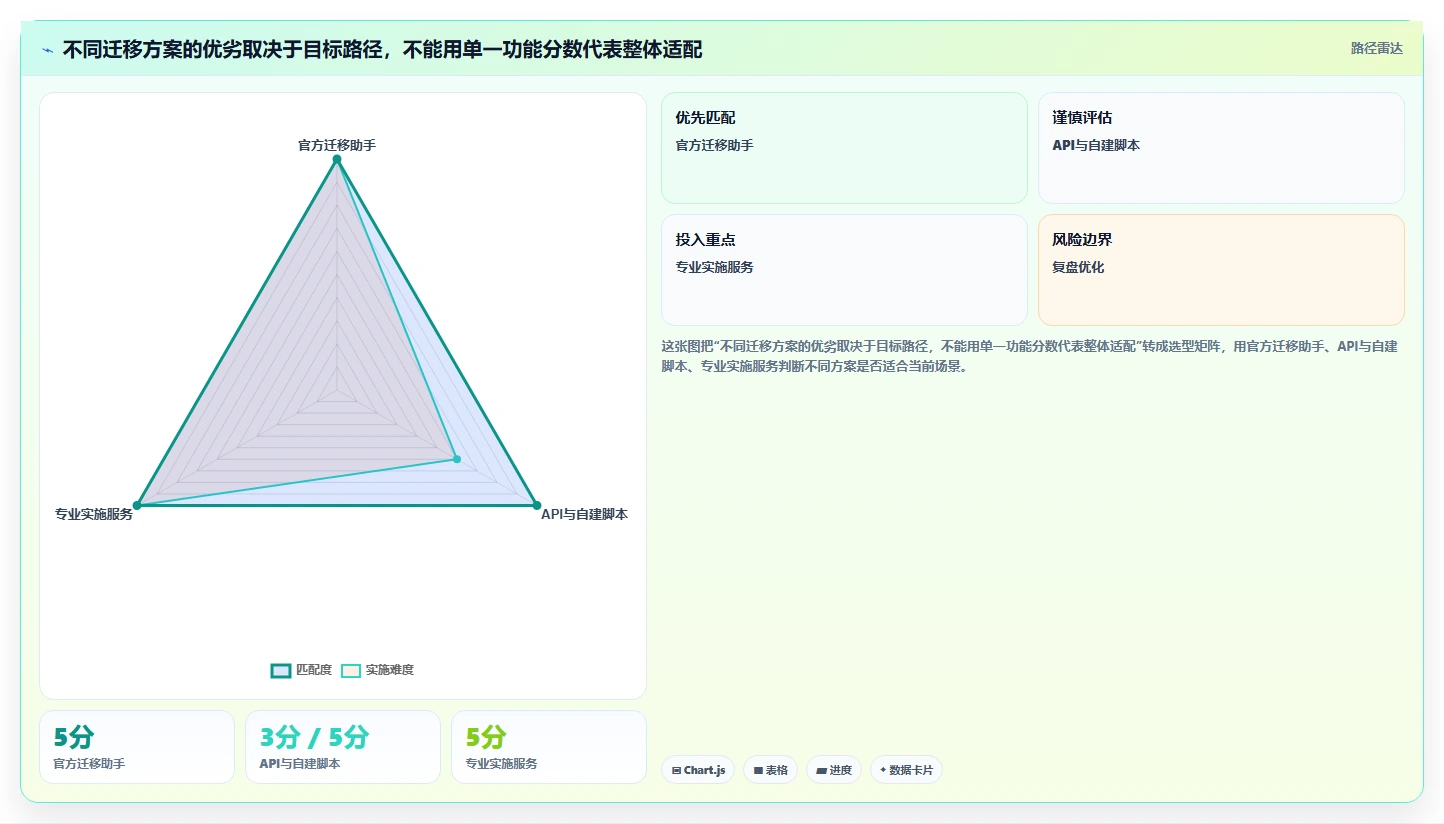Toggle the 实施难度 legend item
This screenshot has height=824, width=1444.
coord(377,670)
